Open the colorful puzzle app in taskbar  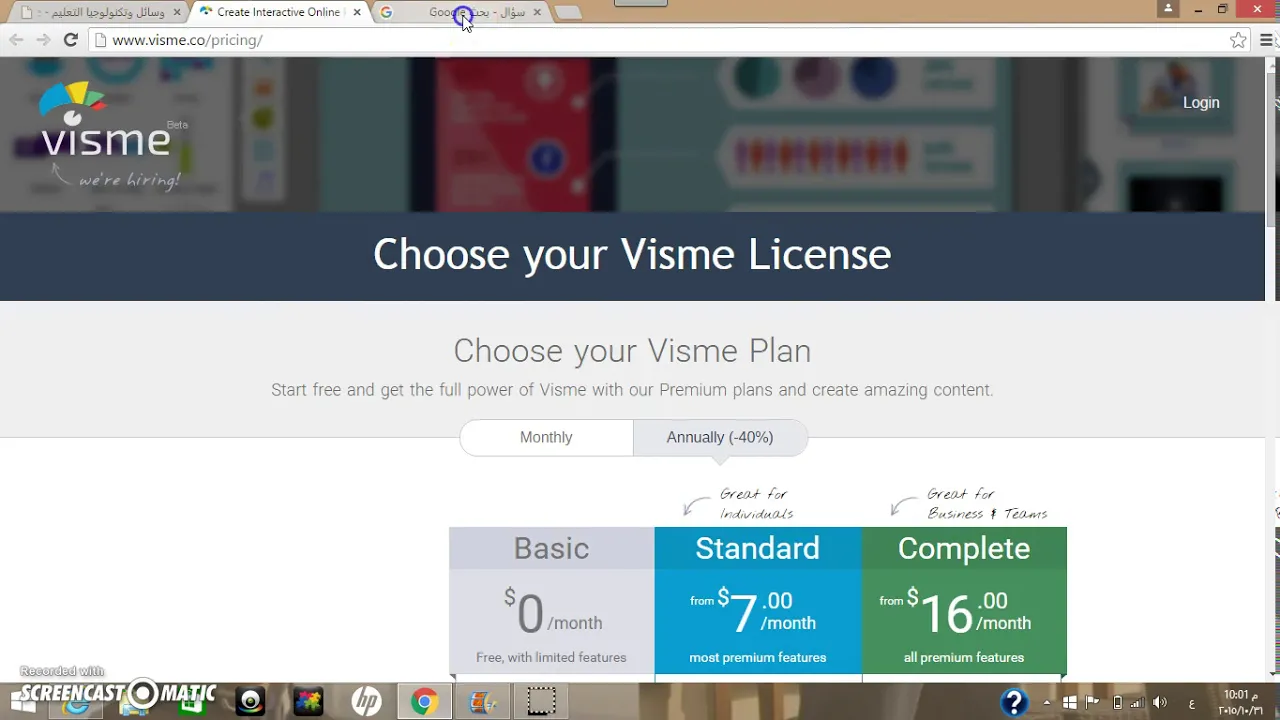[x=308, y=702]
